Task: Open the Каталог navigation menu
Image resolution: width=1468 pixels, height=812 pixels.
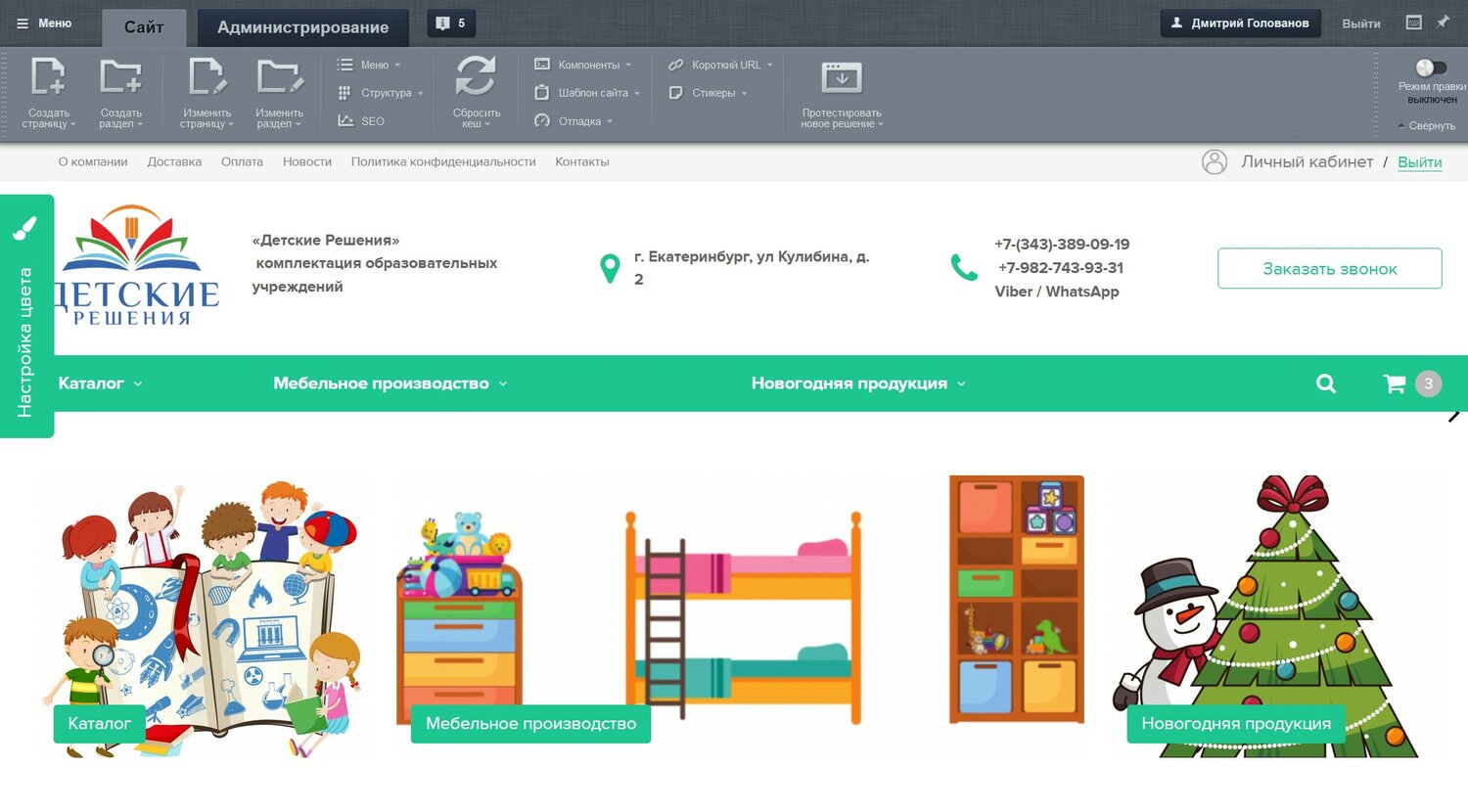Action: 100,383
